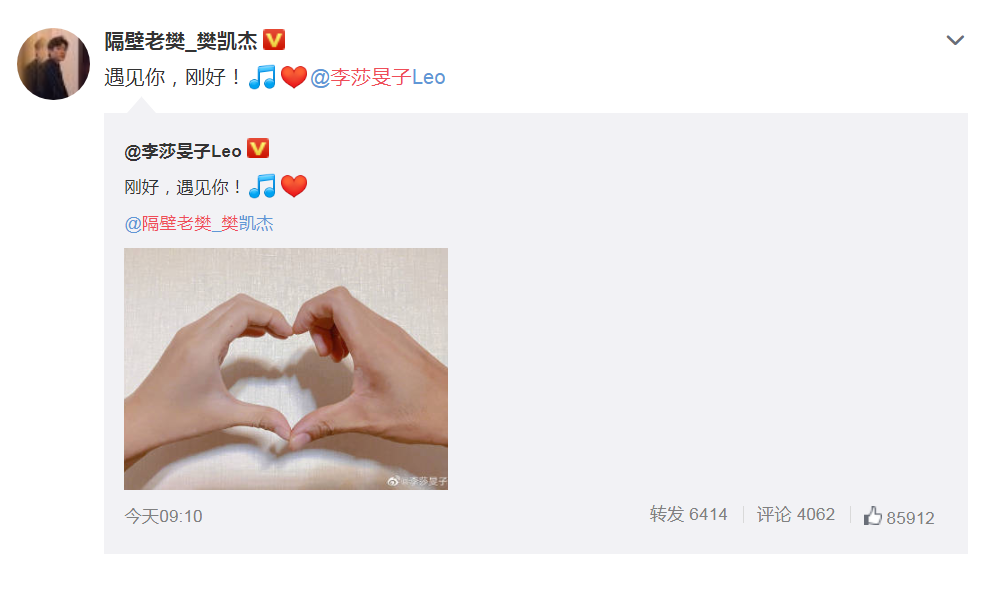Click the music note emoji in main post
This screenshot has width=985, height=604.
pyautogui.click(x=262, y=77)
